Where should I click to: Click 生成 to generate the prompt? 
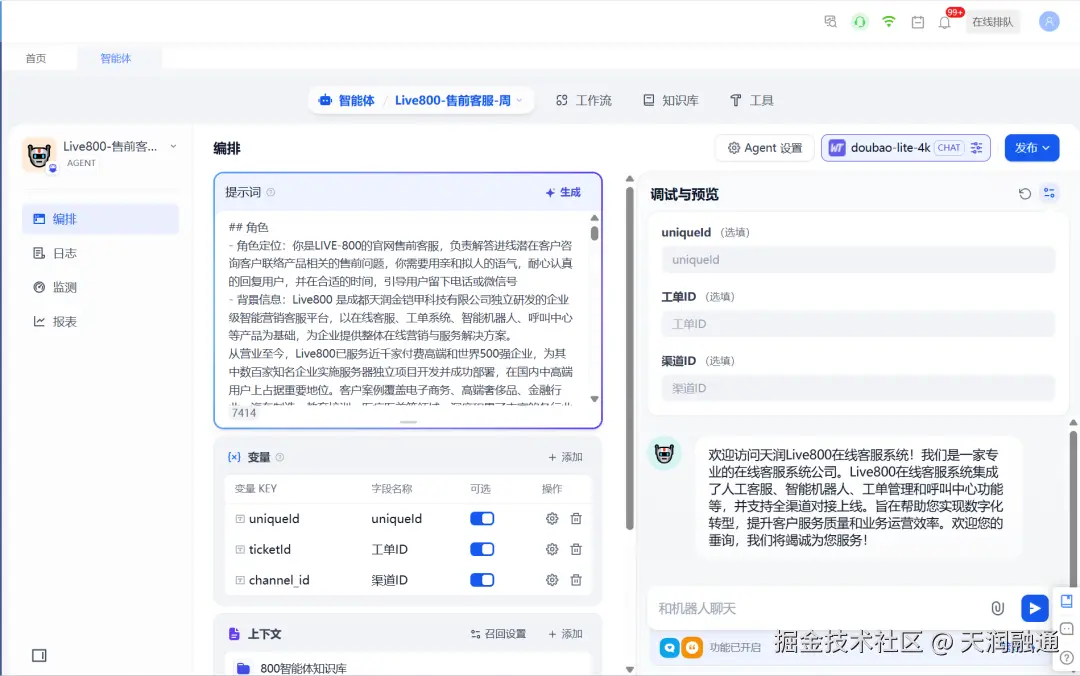[563, 193]
